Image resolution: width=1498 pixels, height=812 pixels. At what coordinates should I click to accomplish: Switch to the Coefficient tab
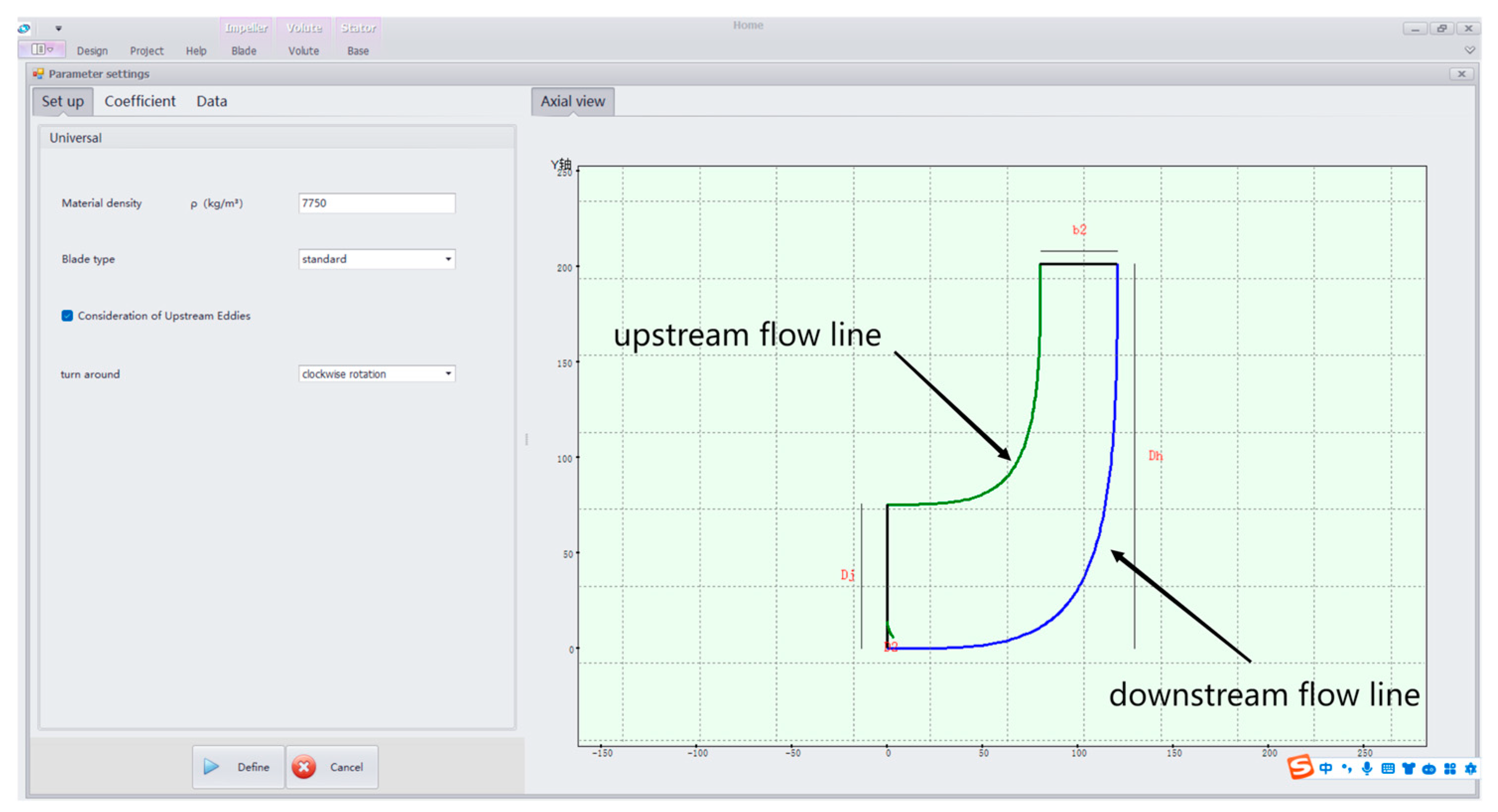[139, 101]
